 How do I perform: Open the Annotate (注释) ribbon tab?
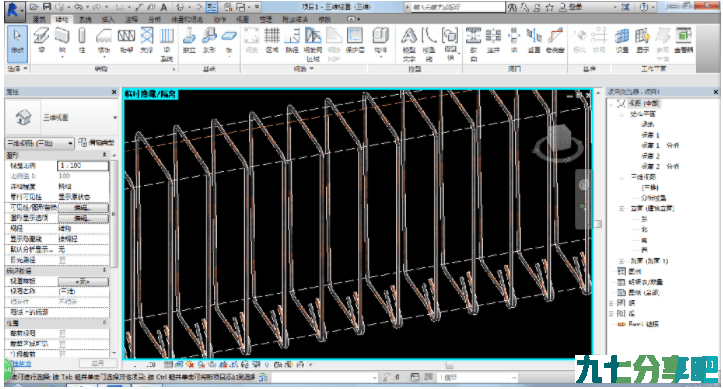pyautogui.click(x=131, y=19)
